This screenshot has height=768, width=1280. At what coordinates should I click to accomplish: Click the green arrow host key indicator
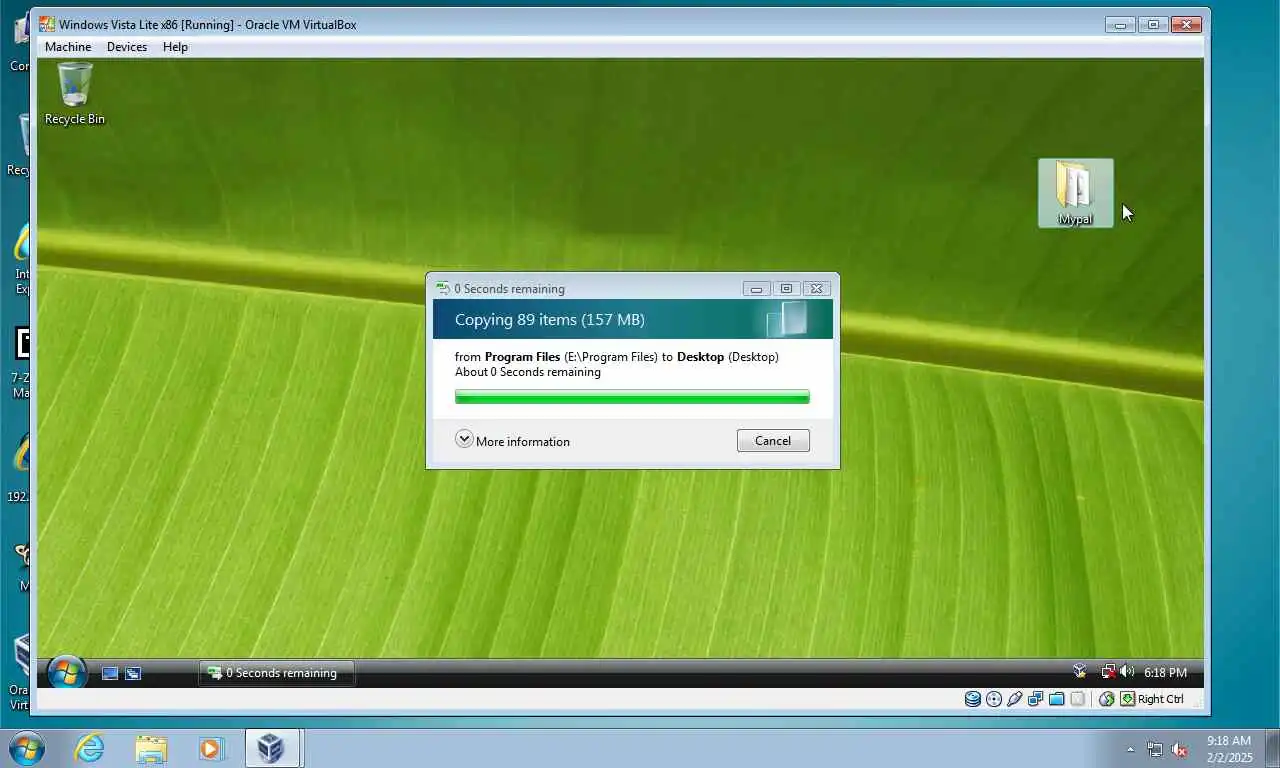(1127, 699)
